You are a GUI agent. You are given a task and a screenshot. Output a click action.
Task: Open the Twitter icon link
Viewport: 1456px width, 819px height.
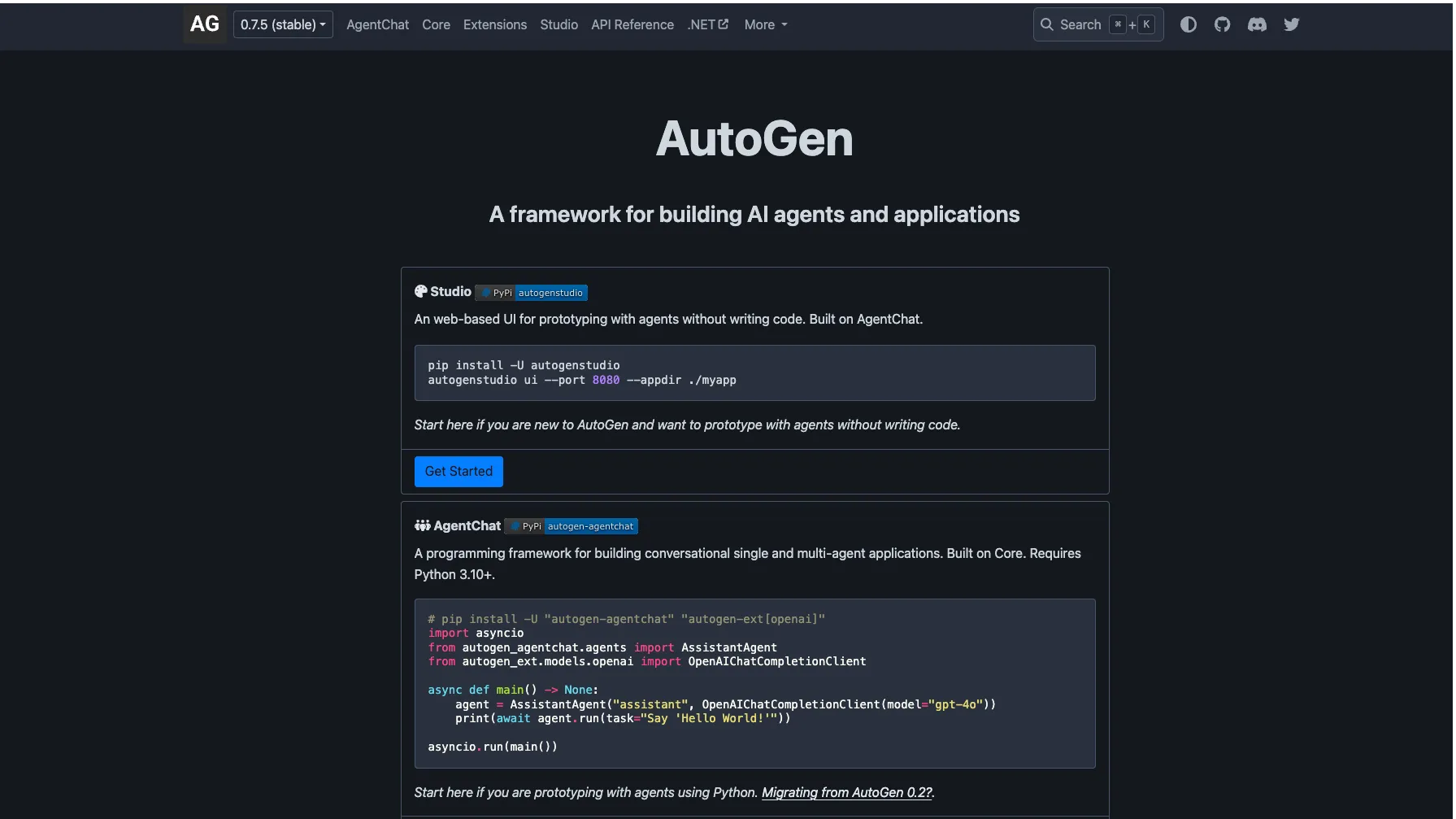coord(1291,24)
